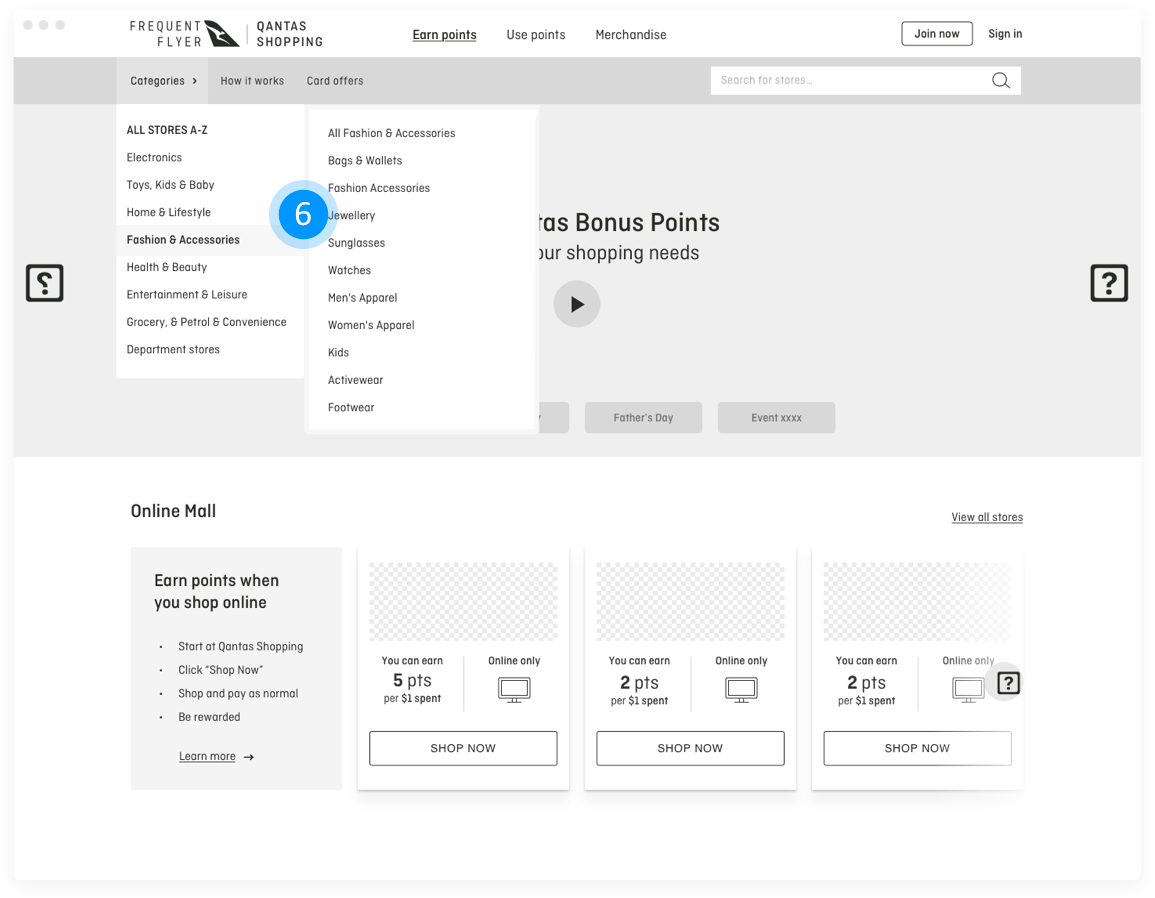This screenshot has height=898, width=1155.
Task: Click the first store's checkered image placeholder
Action: pos(463,602)
